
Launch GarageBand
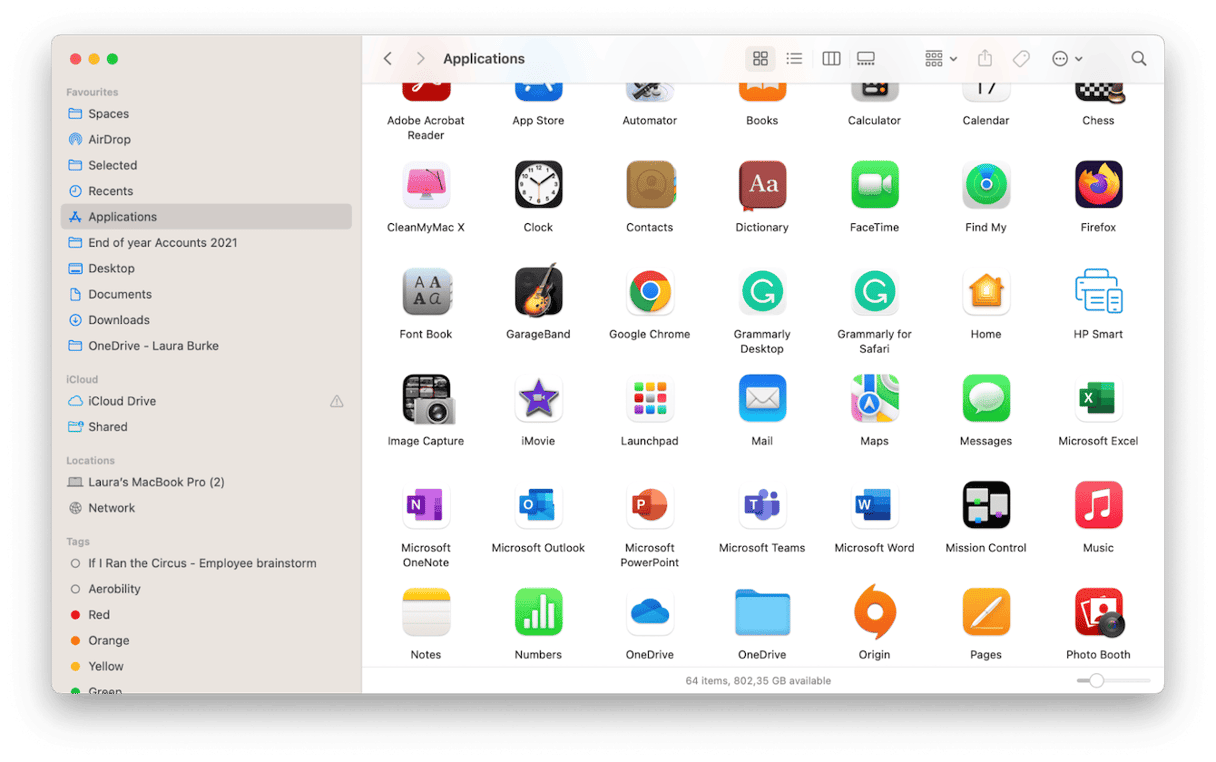(x=538, y=291)
